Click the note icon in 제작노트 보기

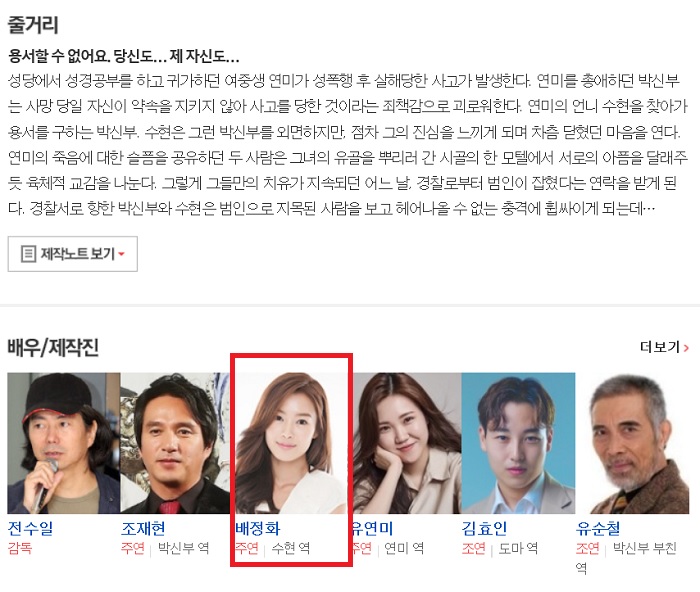[29, 254]
